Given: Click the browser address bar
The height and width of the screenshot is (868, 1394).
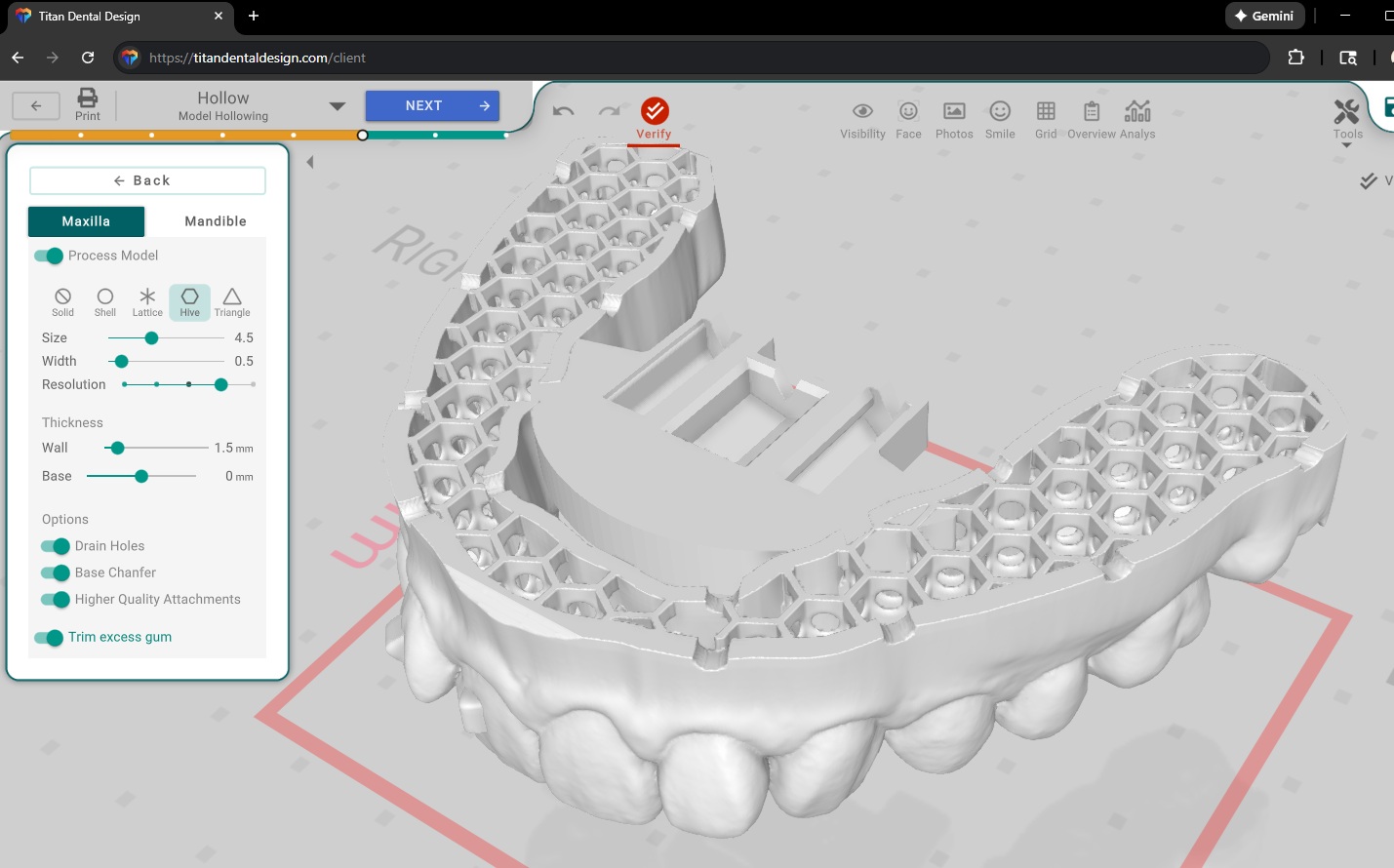Looking at the screenshot, I should [x=691, y=58].
